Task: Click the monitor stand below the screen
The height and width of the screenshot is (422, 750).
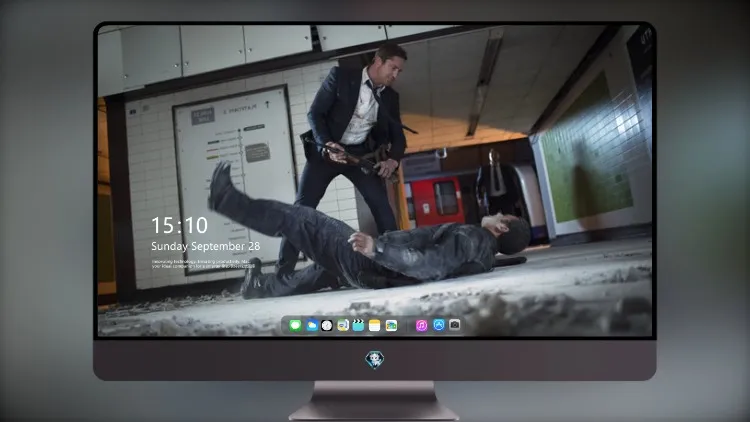Action: point(374,401)
